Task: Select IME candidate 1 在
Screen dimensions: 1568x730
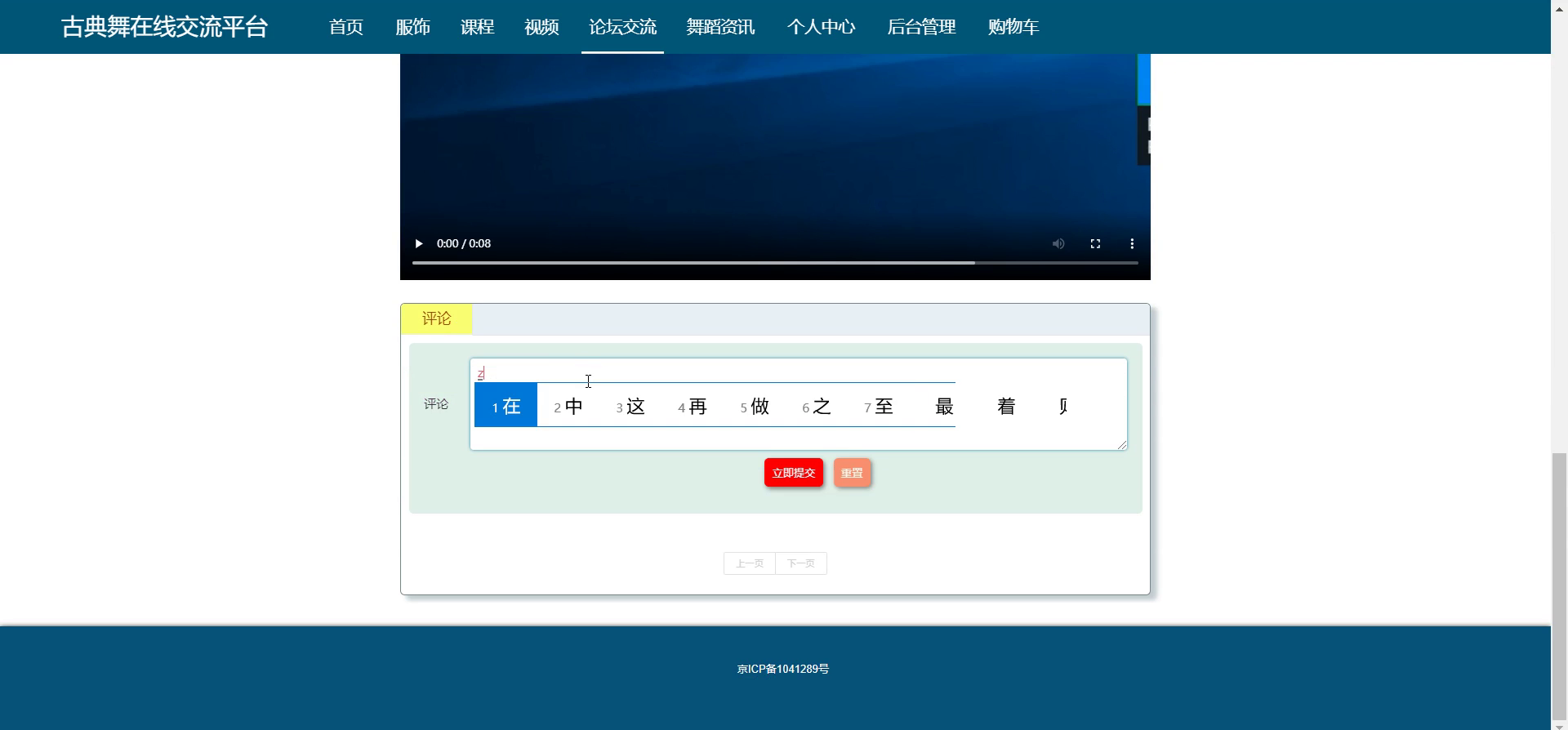Action: pyautogui.click(x=506, y=405)
